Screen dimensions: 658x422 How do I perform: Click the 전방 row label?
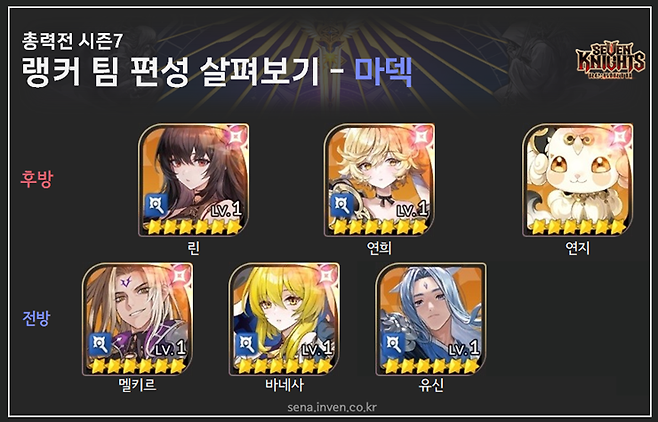[36, 318]
